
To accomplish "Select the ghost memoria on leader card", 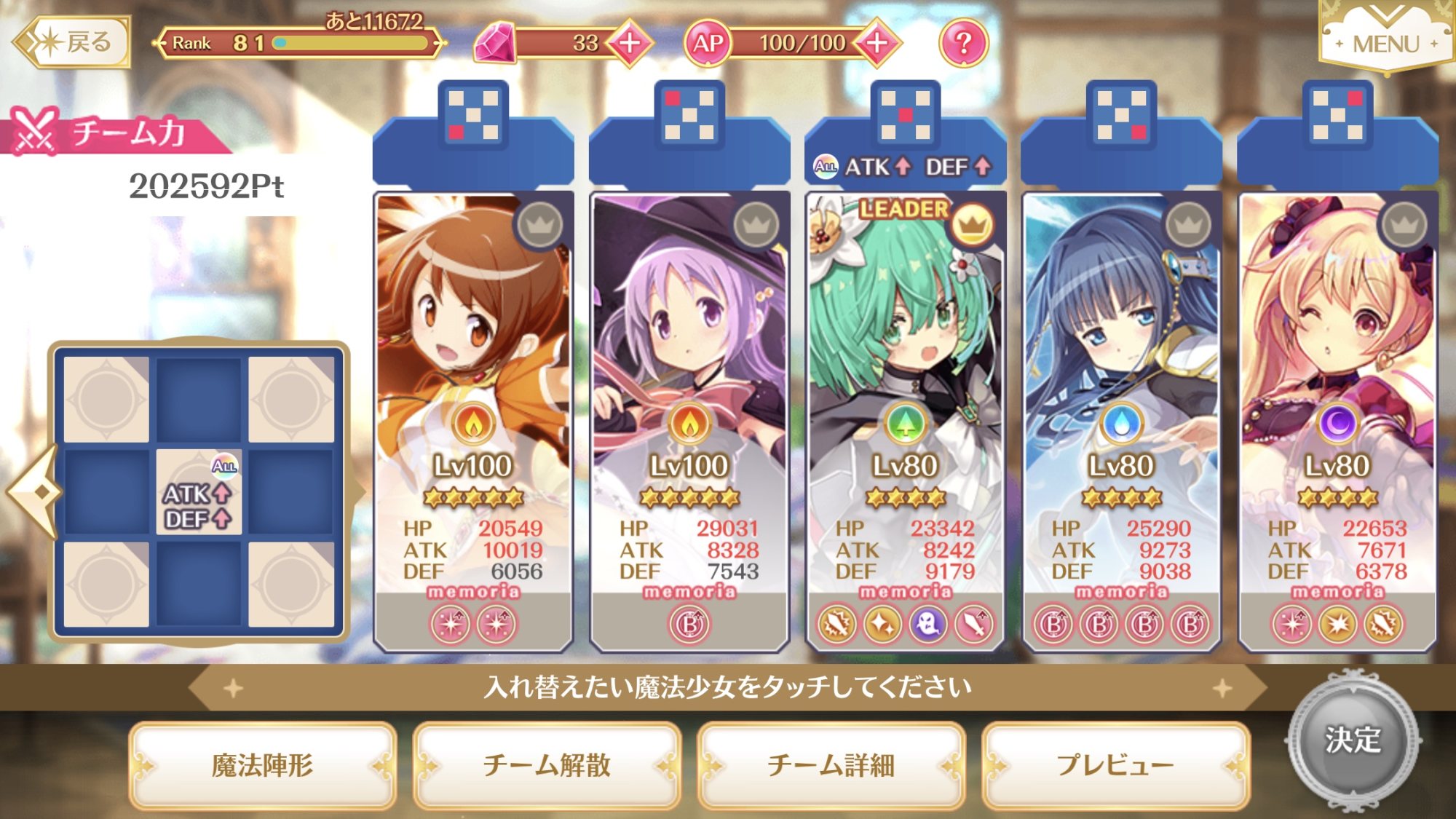I will pos(927,624).
